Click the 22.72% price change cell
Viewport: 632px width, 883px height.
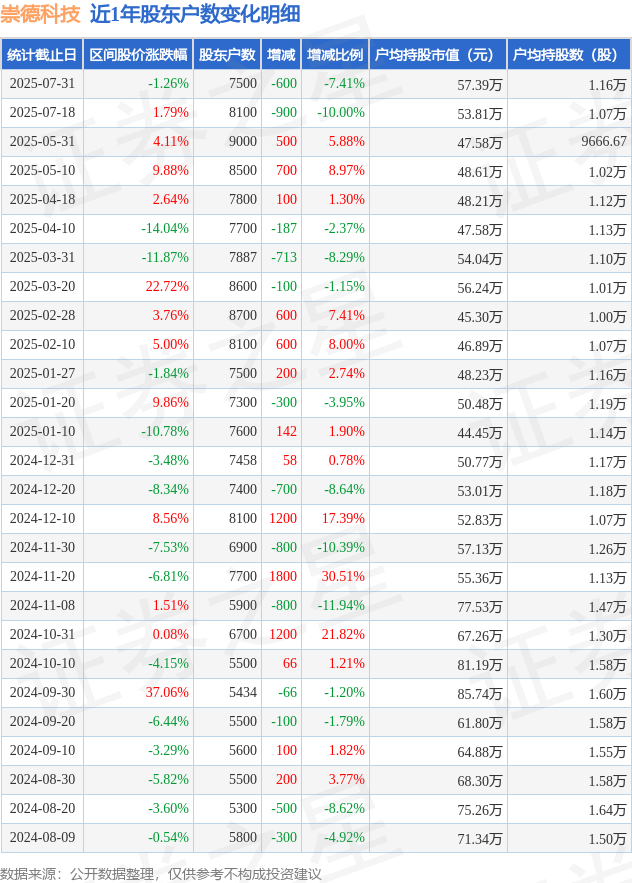tap(167, 287)
